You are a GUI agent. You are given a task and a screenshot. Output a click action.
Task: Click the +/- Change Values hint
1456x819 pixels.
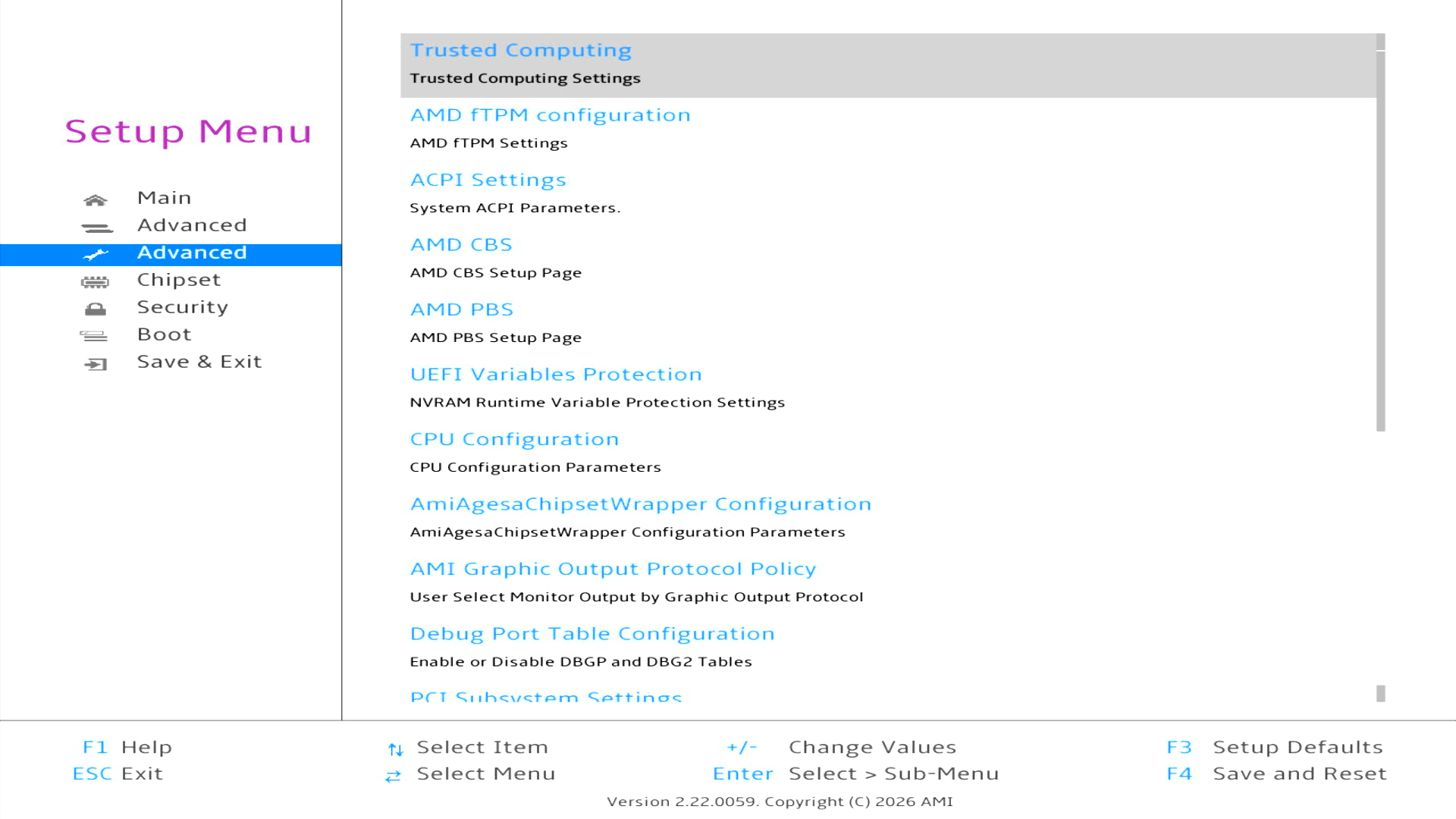[841, 747]
